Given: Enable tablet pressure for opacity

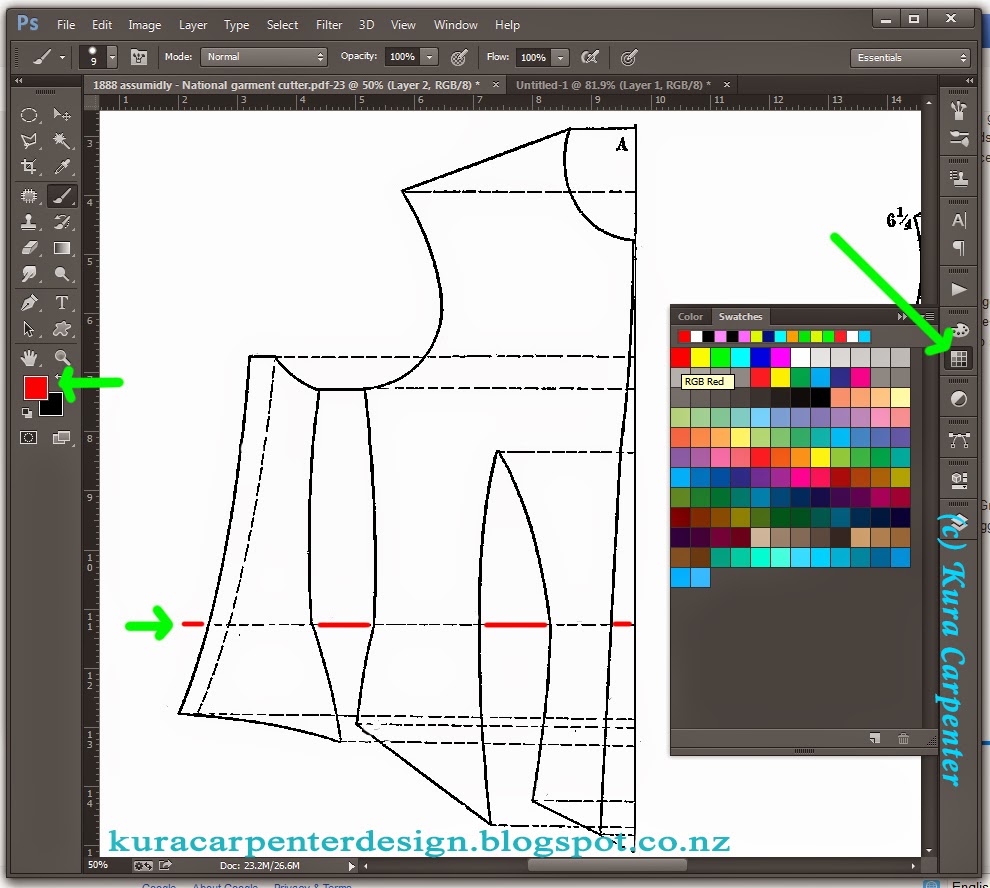Looking at the screenshot, I should pos(459,57).
